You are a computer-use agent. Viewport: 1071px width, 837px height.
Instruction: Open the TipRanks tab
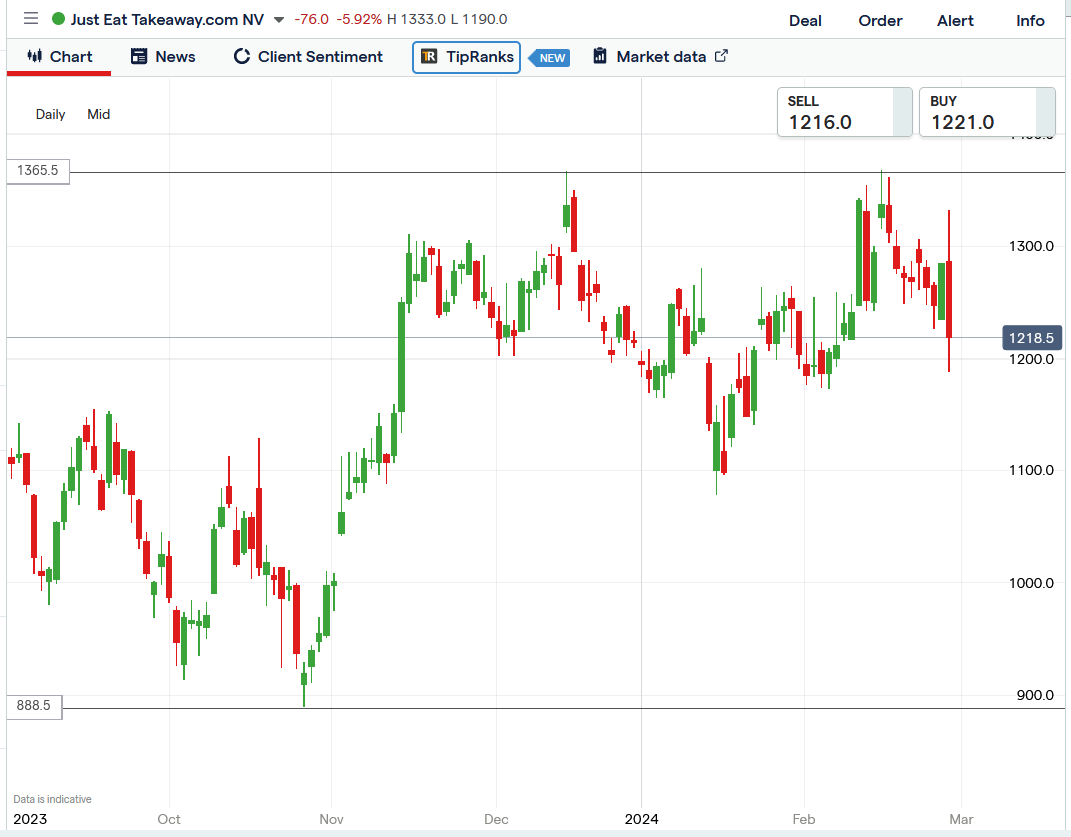point(467,57)
